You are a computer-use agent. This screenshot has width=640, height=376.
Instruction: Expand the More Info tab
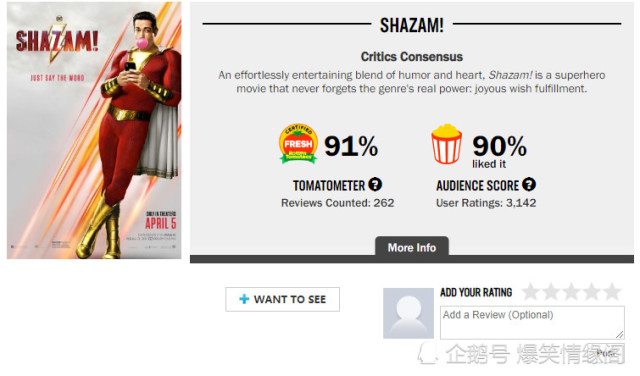click(412, 247)
